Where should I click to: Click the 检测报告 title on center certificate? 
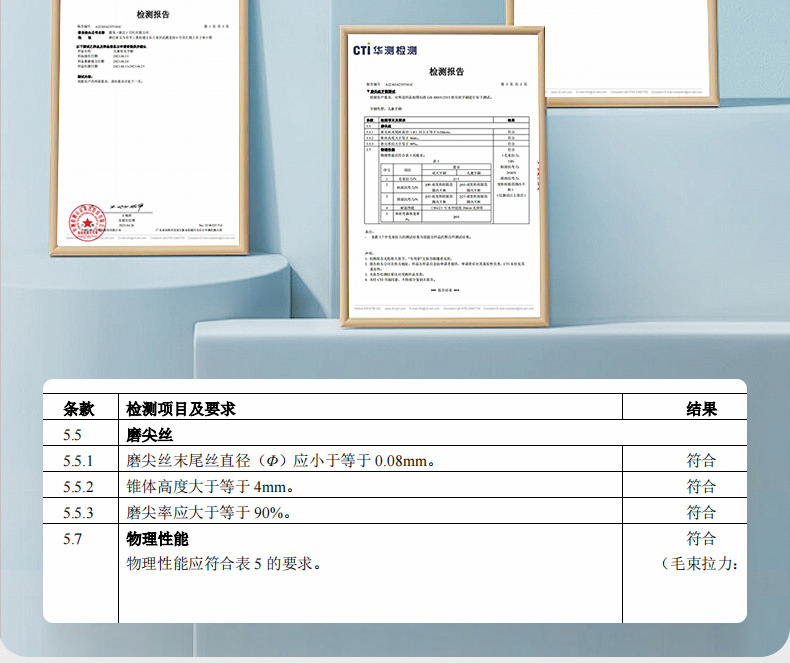tap(446, 72)
